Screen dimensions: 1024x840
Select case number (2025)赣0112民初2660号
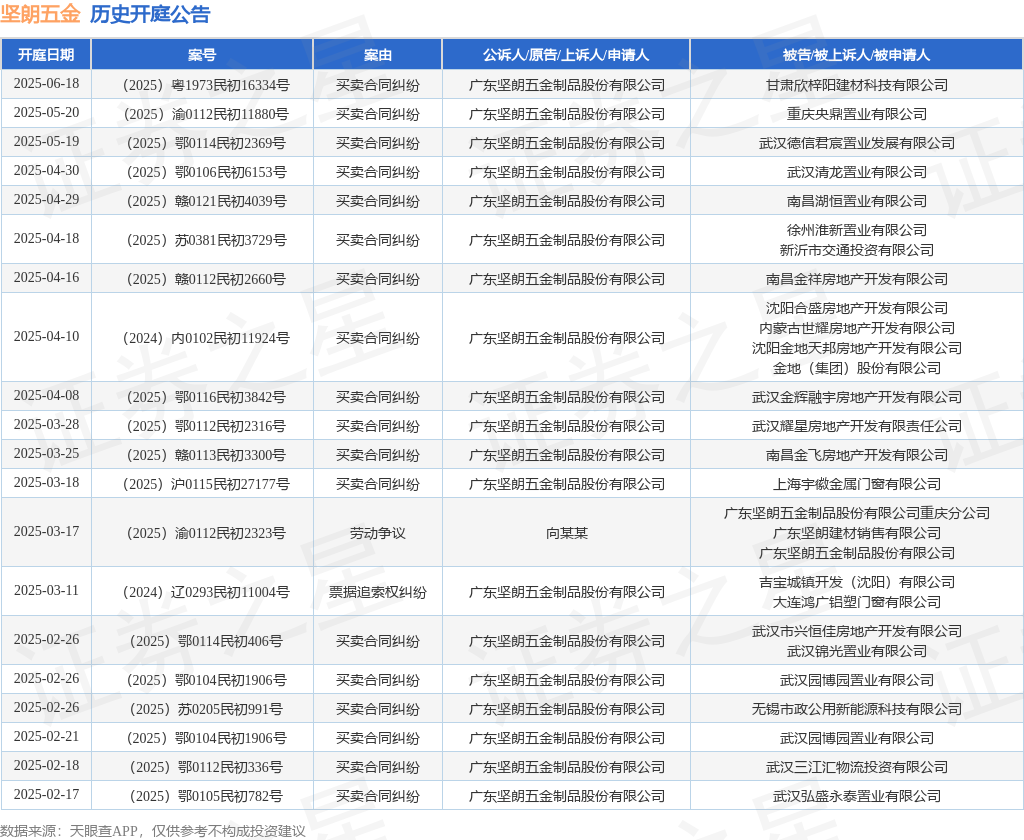[206, 280]
